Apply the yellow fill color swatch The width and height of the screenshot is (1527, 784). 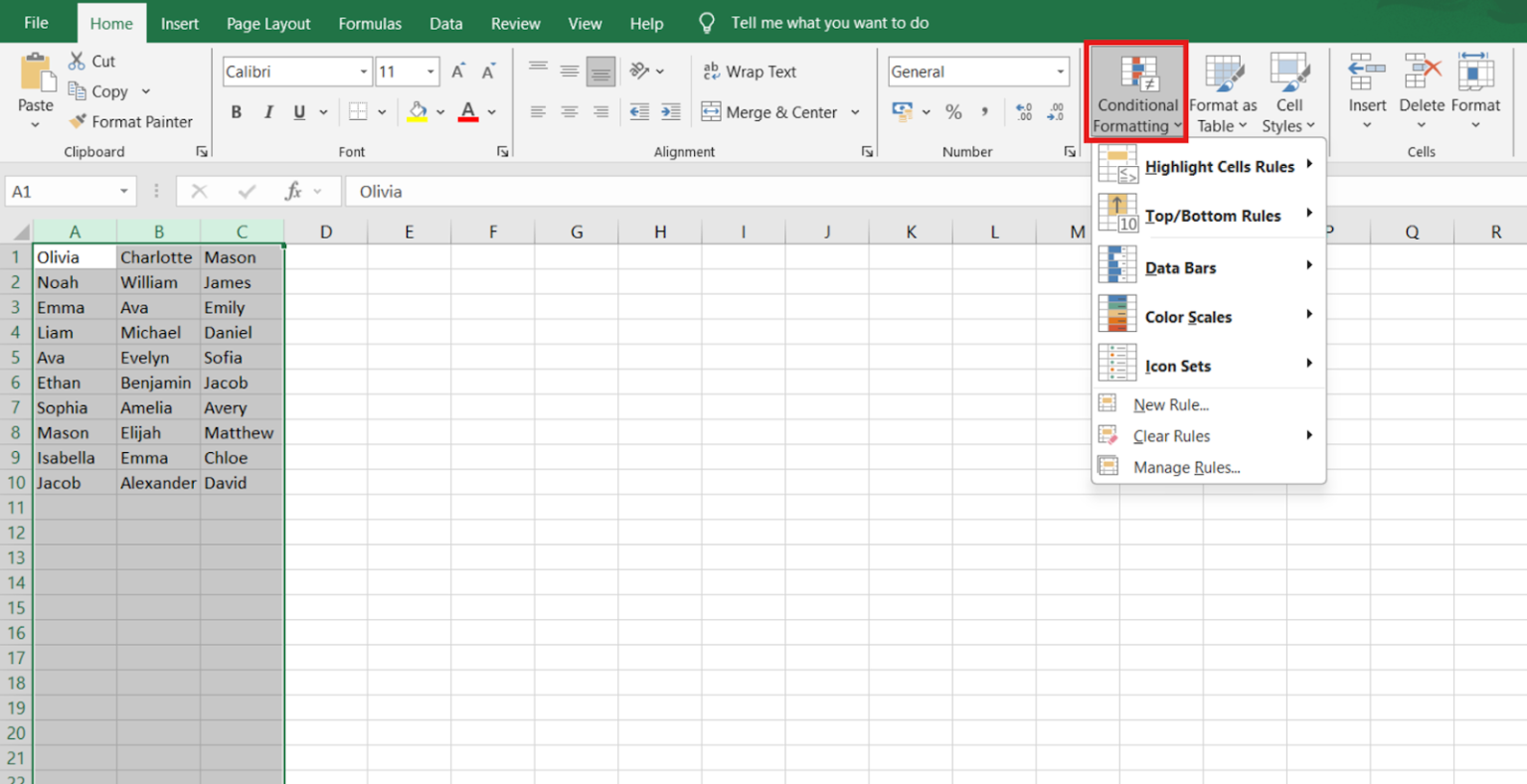[418, 112]
